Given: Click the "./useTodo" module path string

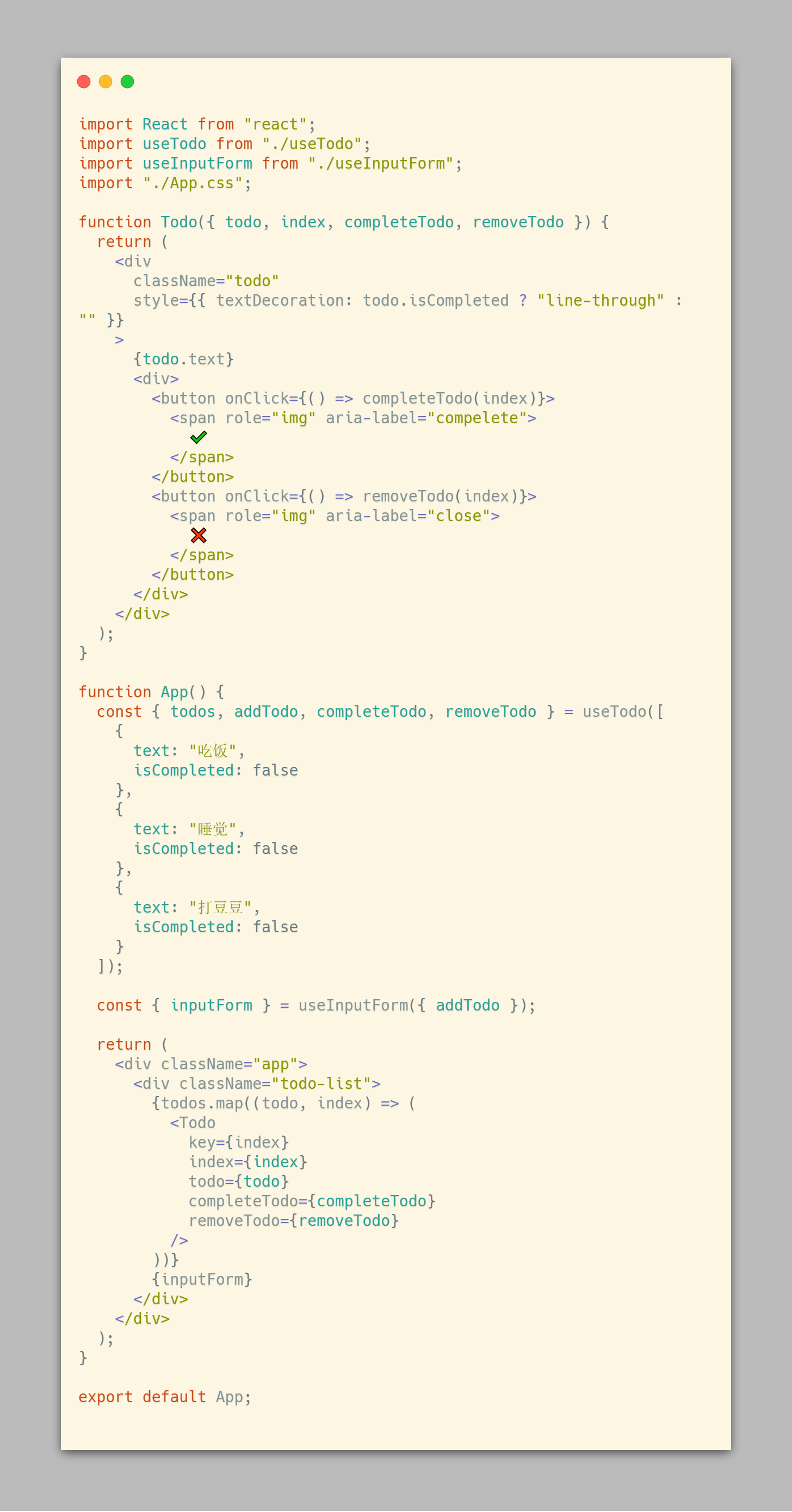Looking at the screenshot, I should click(312, 144).
